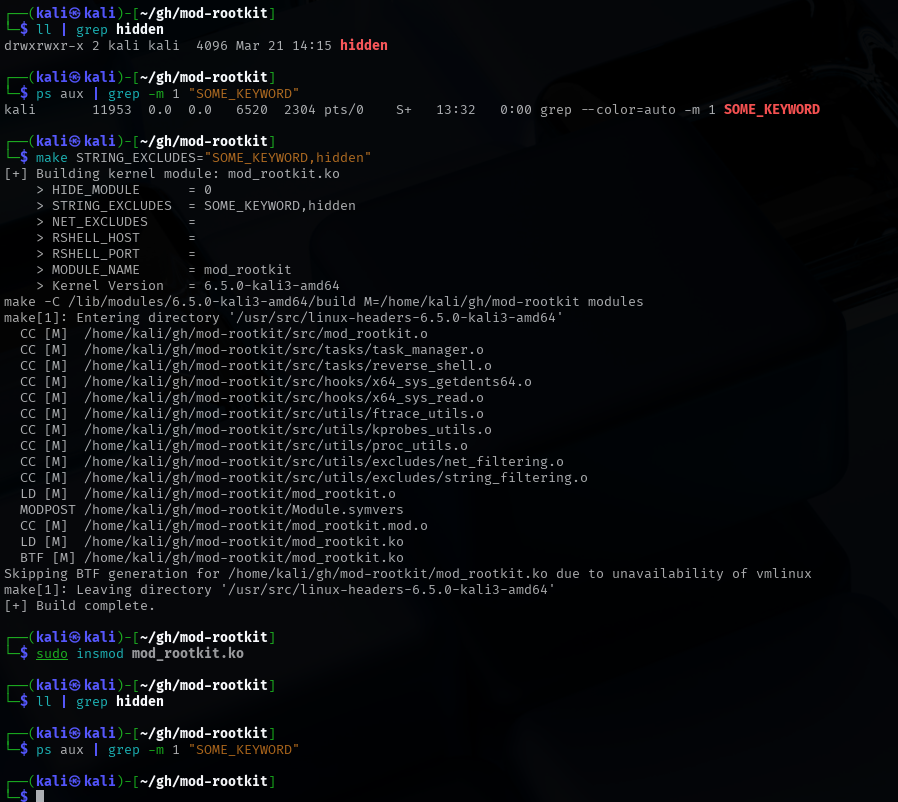Click the '13:32' start time value

click(456, 109)
